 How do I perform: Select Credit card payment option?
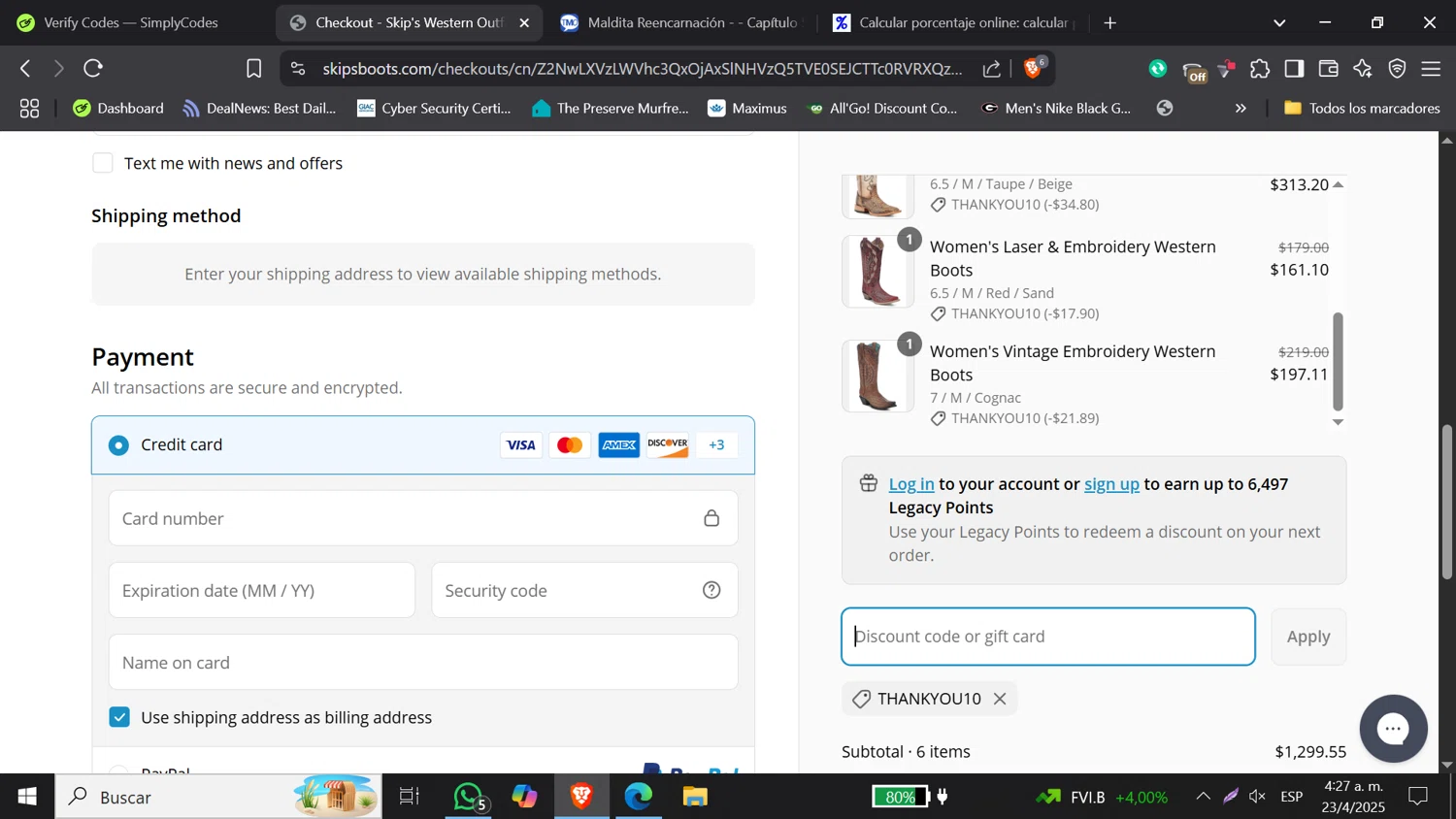point(118,445)
